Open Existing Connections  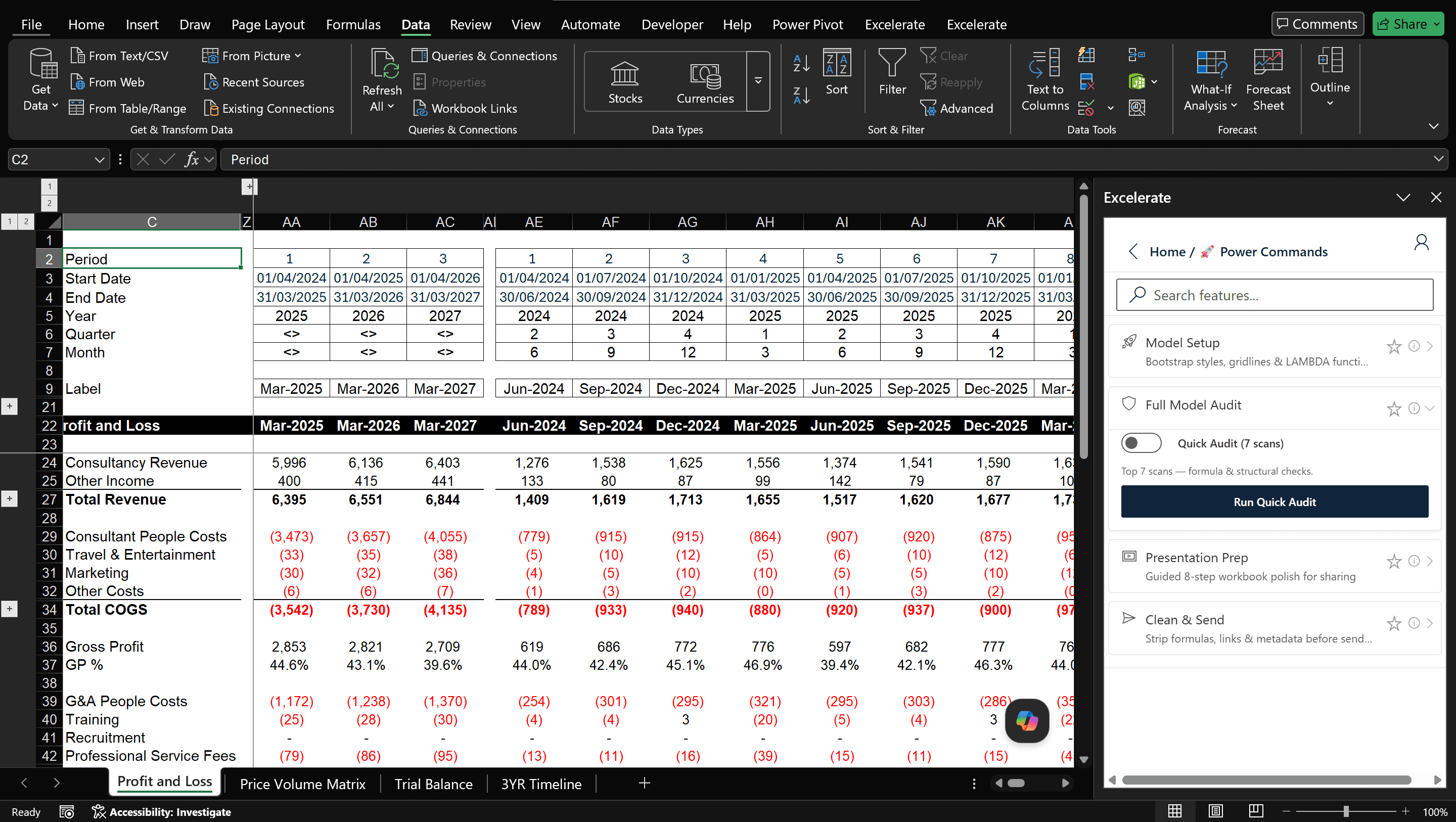[268, 108]
